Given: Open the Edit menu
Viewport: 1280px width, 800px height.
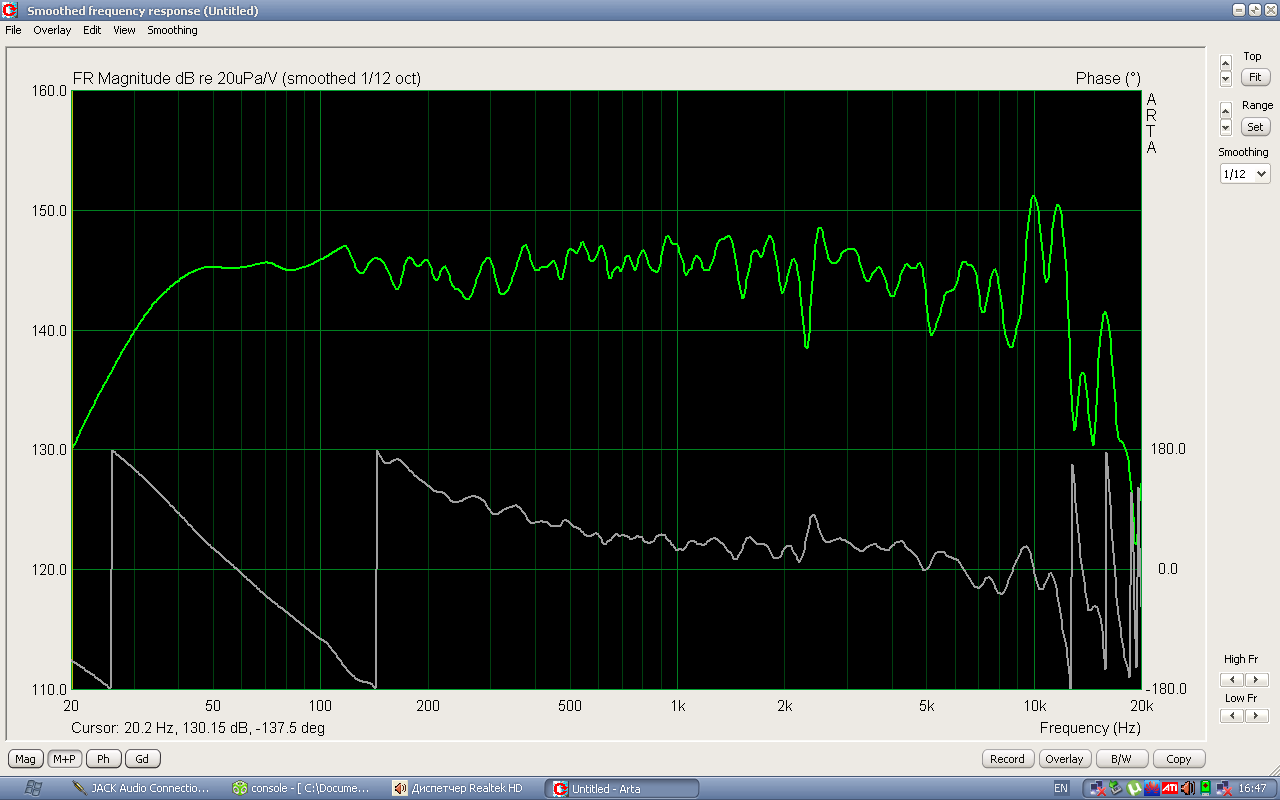Looking at the screenshot, I should coord(92,30).
